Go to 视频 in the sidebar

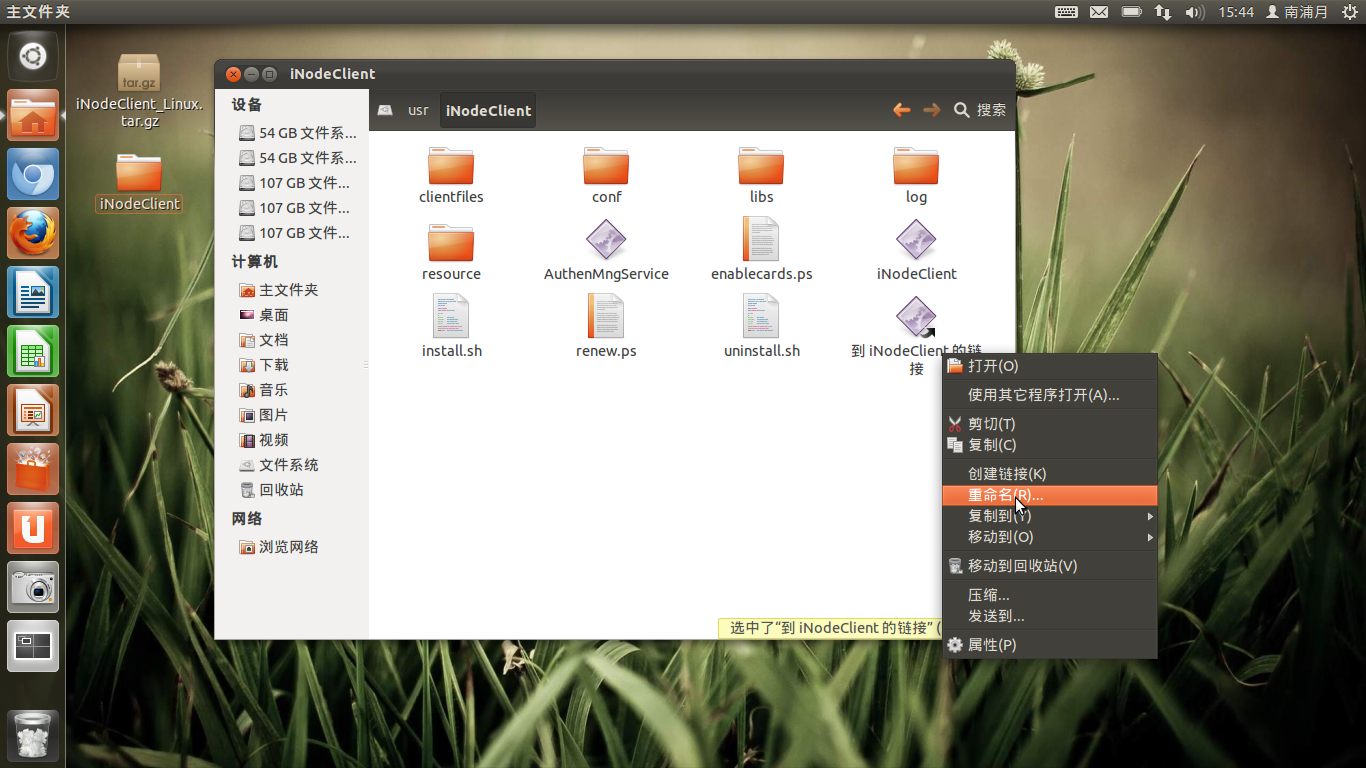click(264, 440)
